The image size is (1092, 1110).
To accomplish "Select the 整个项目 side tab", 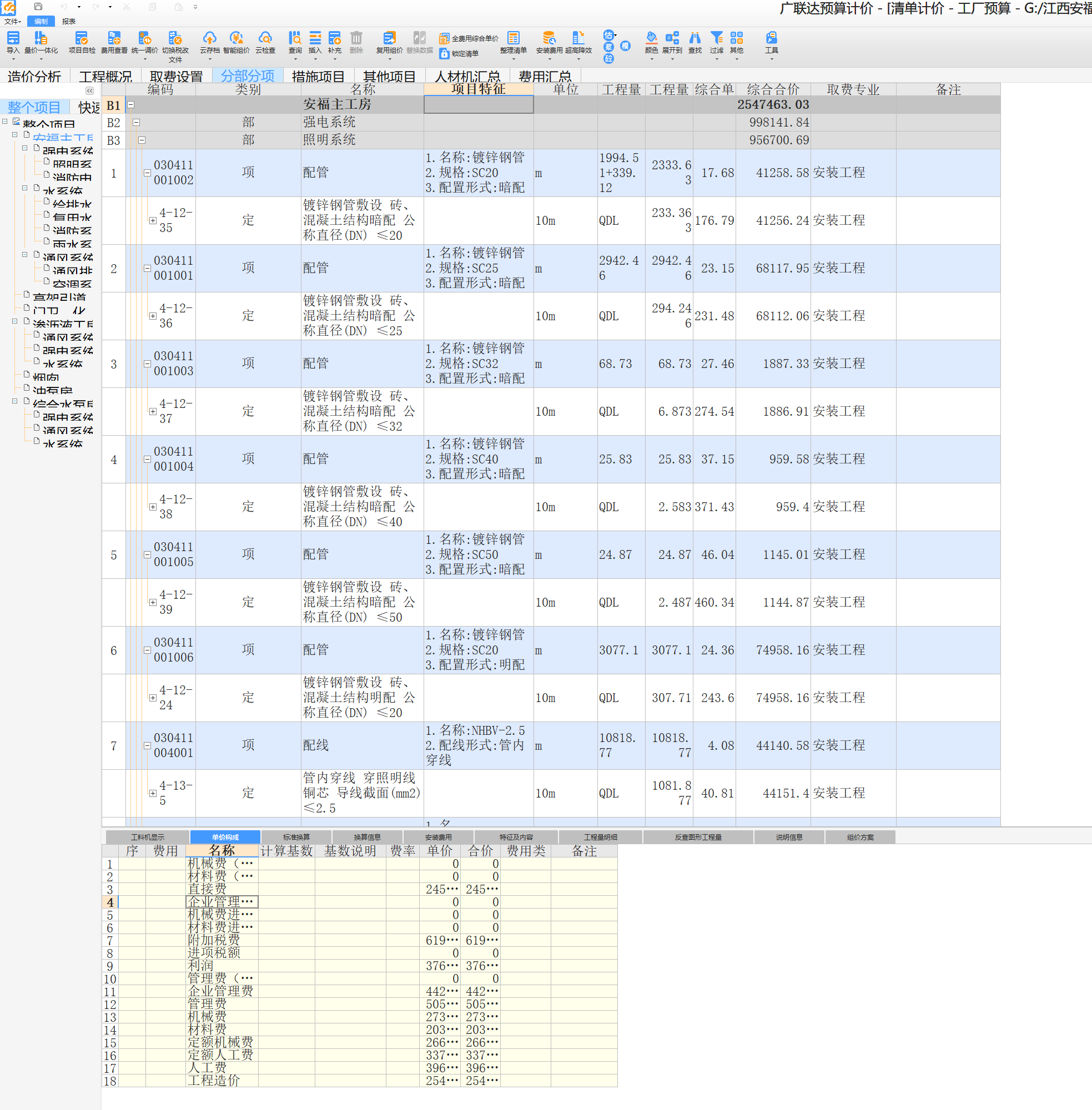I will click(34, 107).
